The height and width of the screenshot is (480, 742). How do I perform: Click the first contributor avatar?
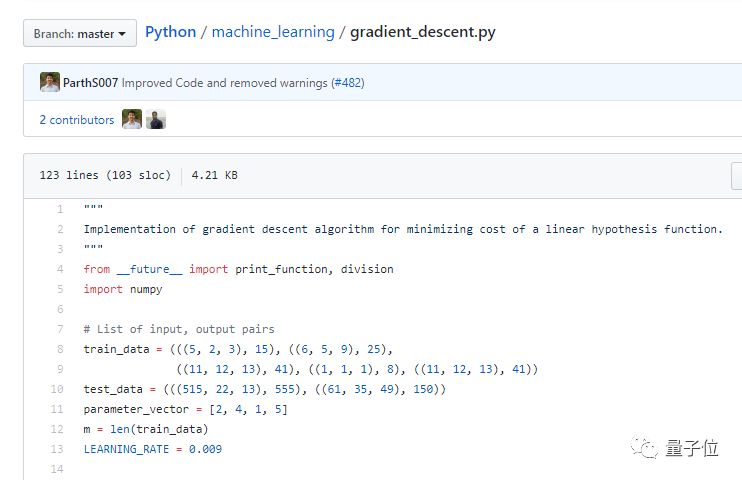tap(132, 119)
